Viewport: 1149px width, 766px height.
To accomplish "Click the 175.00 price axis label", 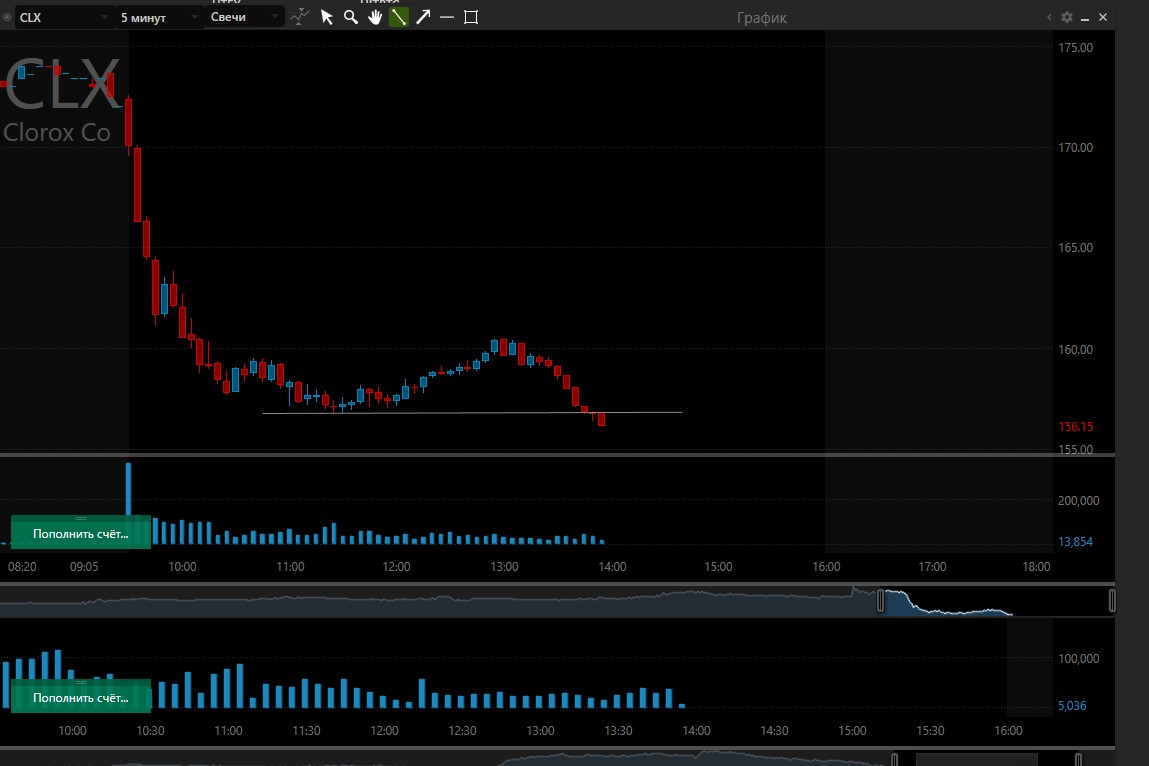I will 1075,48.
